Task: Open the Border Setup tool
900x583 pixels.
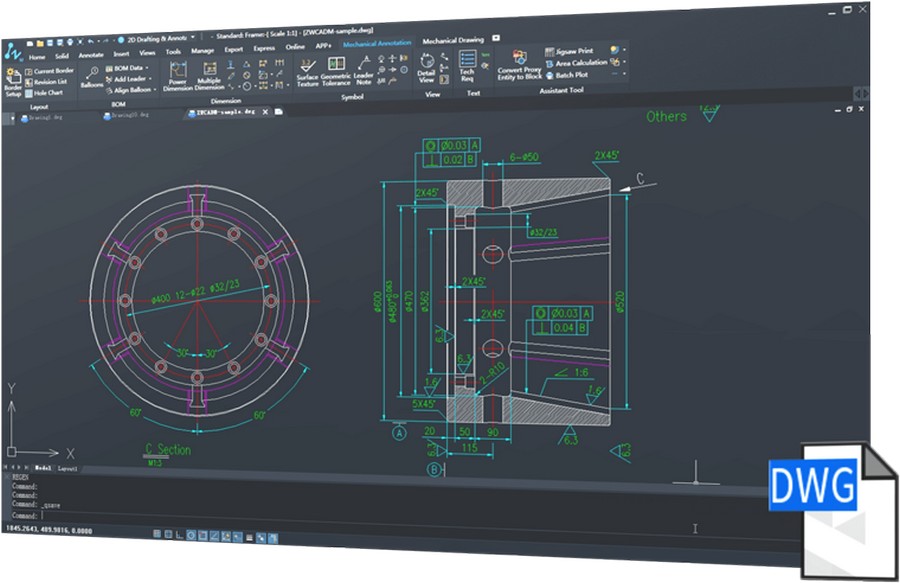Action: point(13,81)
